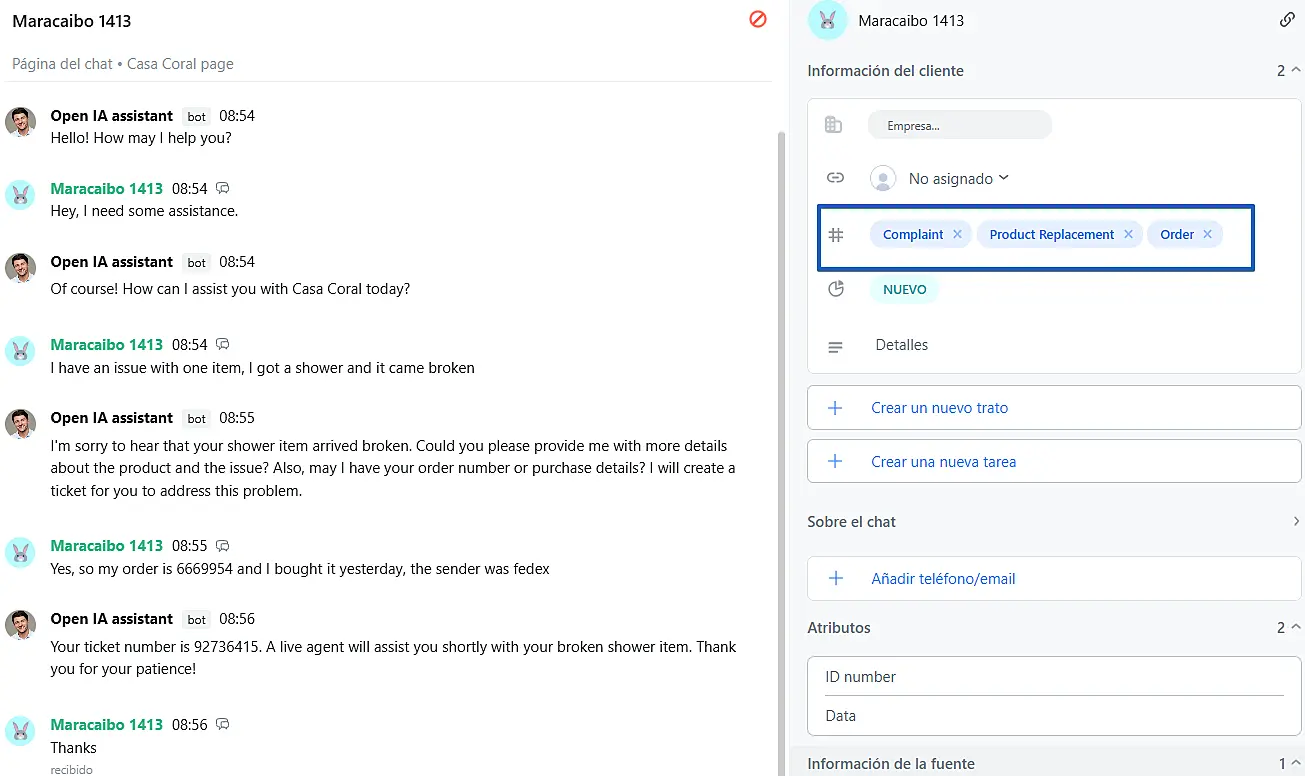Collapse the Atributos section
The image size is (1305, 776).
[x=1296, y=628]
